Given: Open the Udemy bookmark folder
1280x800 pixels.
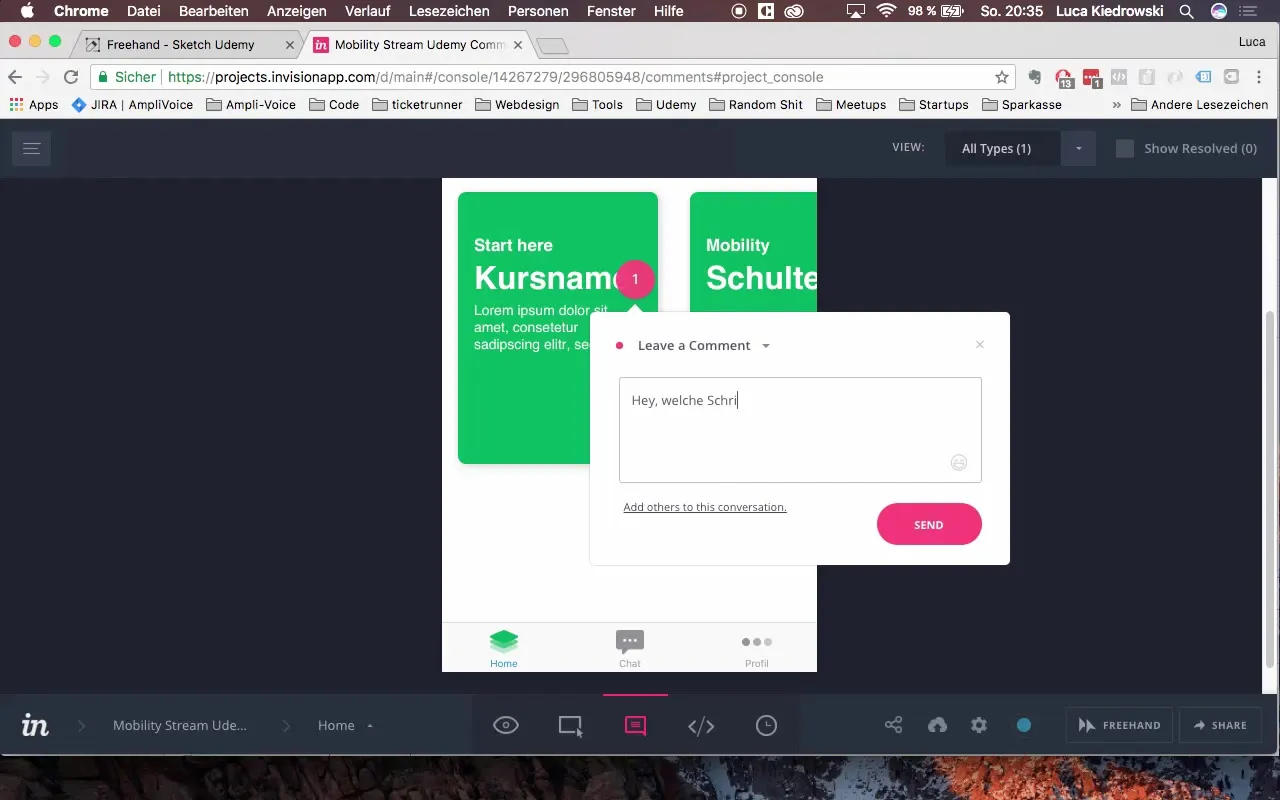Looking at the screenshot, I should [666, 104].
